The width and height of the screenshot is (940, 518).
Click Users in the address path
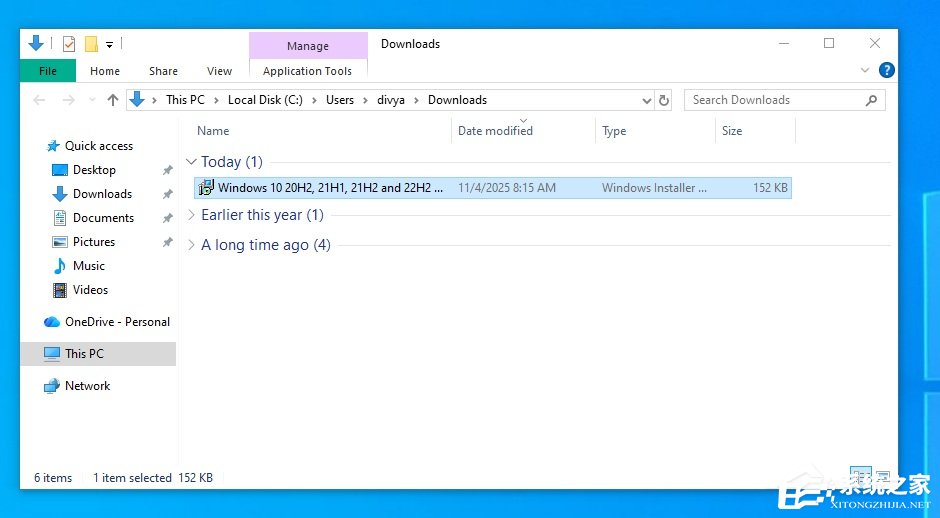[340, 100]
